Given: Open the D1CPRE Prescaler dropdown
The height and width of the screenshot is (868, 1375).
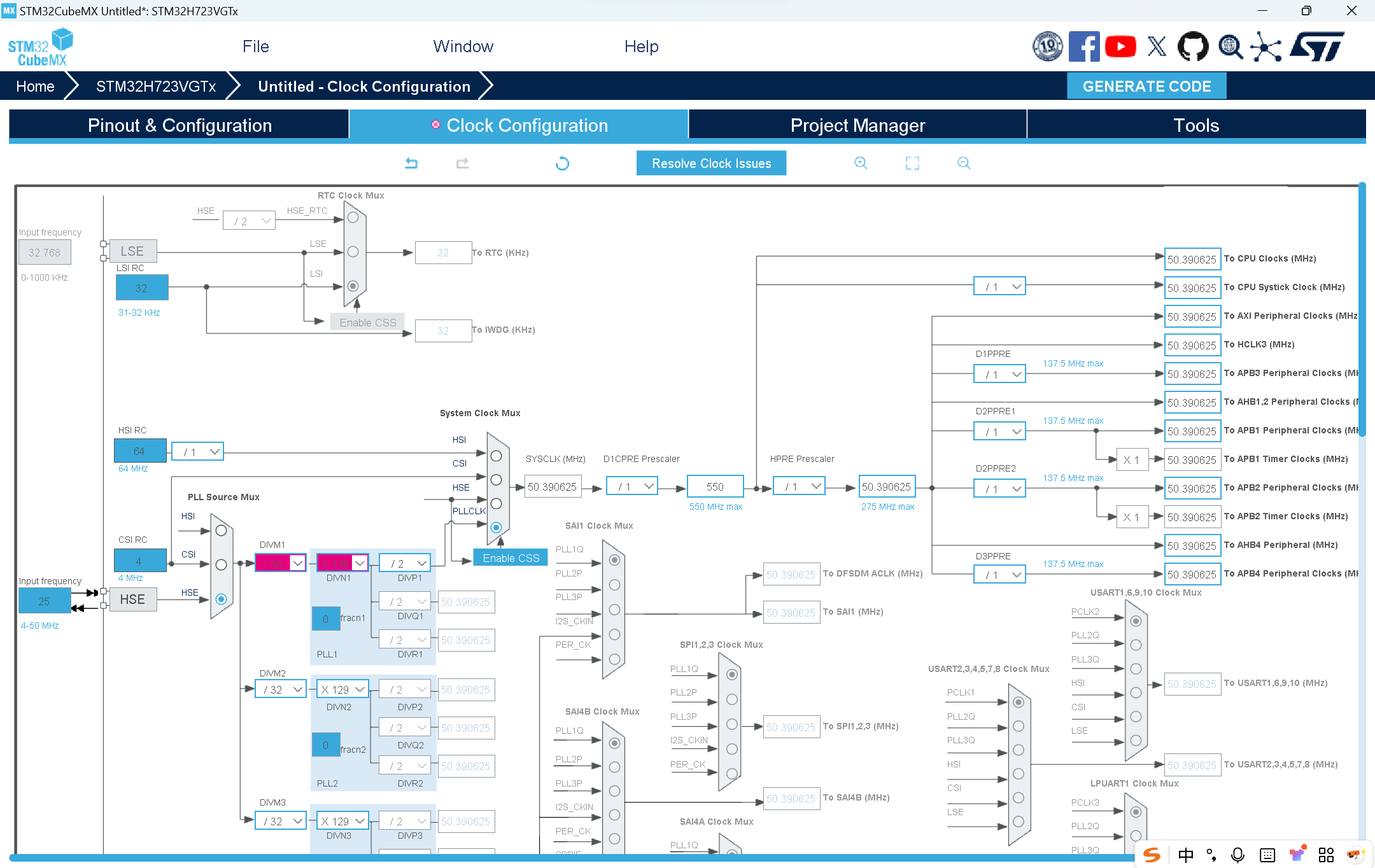Looking at the screenshot, I should [632, 487].
